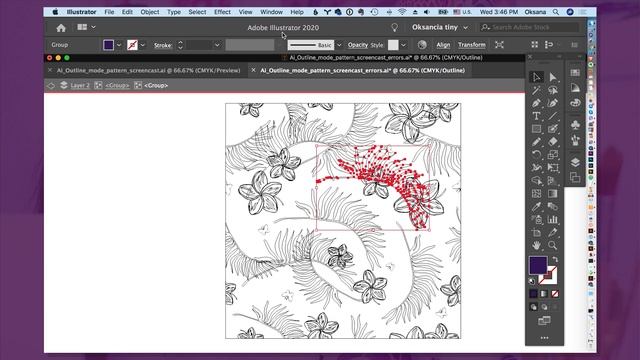Image resolution: width=640 pixels, height=360 pixels.
Task: Select the Eraser tool
Action: click(x=553, y=142)
